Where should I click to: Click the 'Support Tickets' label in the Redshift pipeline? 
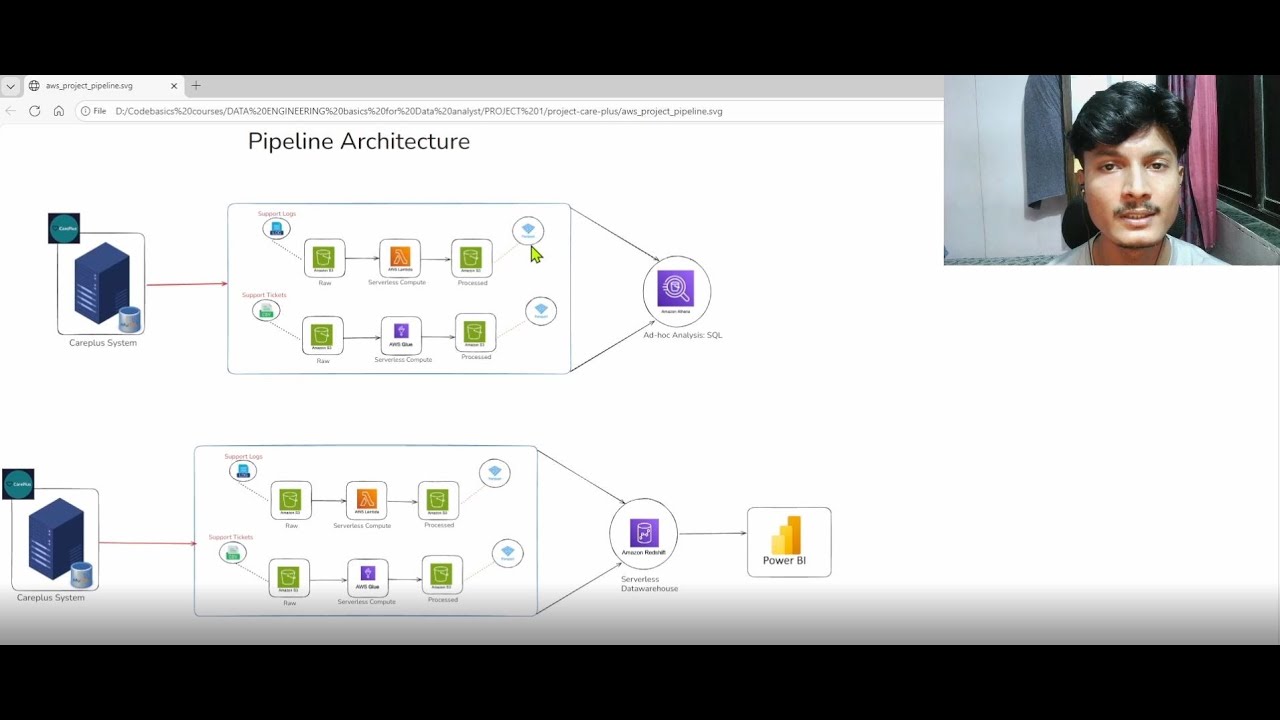[x=231, y=537]
